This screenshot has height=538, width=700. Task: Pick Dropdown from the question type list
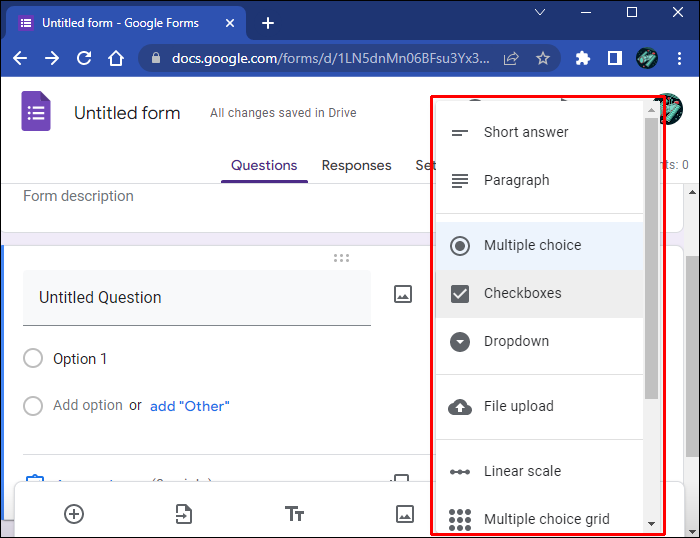tap(516, 342)
